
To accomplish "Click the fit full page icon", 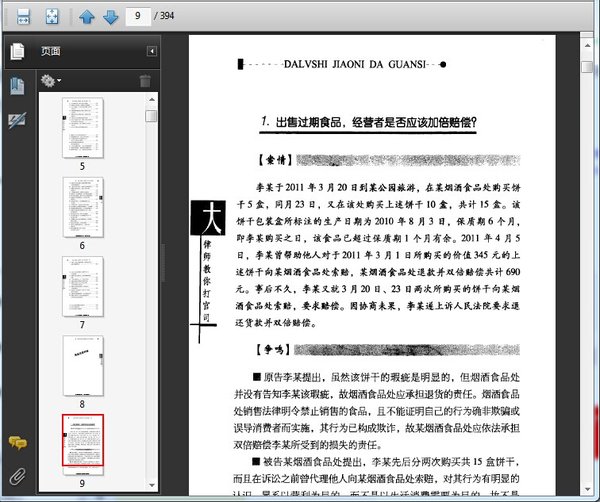I will pos(52,16).
